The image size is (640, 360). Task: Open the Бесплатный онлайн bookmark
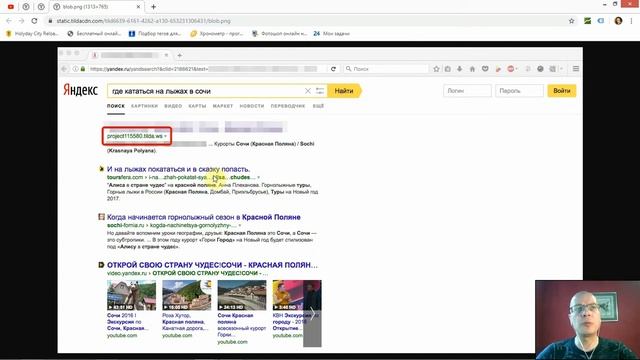click(x=94, y=33)
